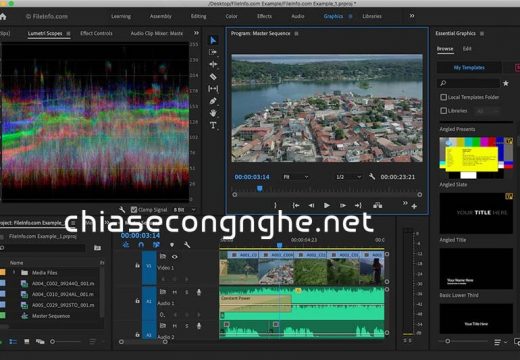This screenshot has height=360, width=520.
Task: Select the Selection arrow tool
Action: pyautogui.click(x=213, y=40)
